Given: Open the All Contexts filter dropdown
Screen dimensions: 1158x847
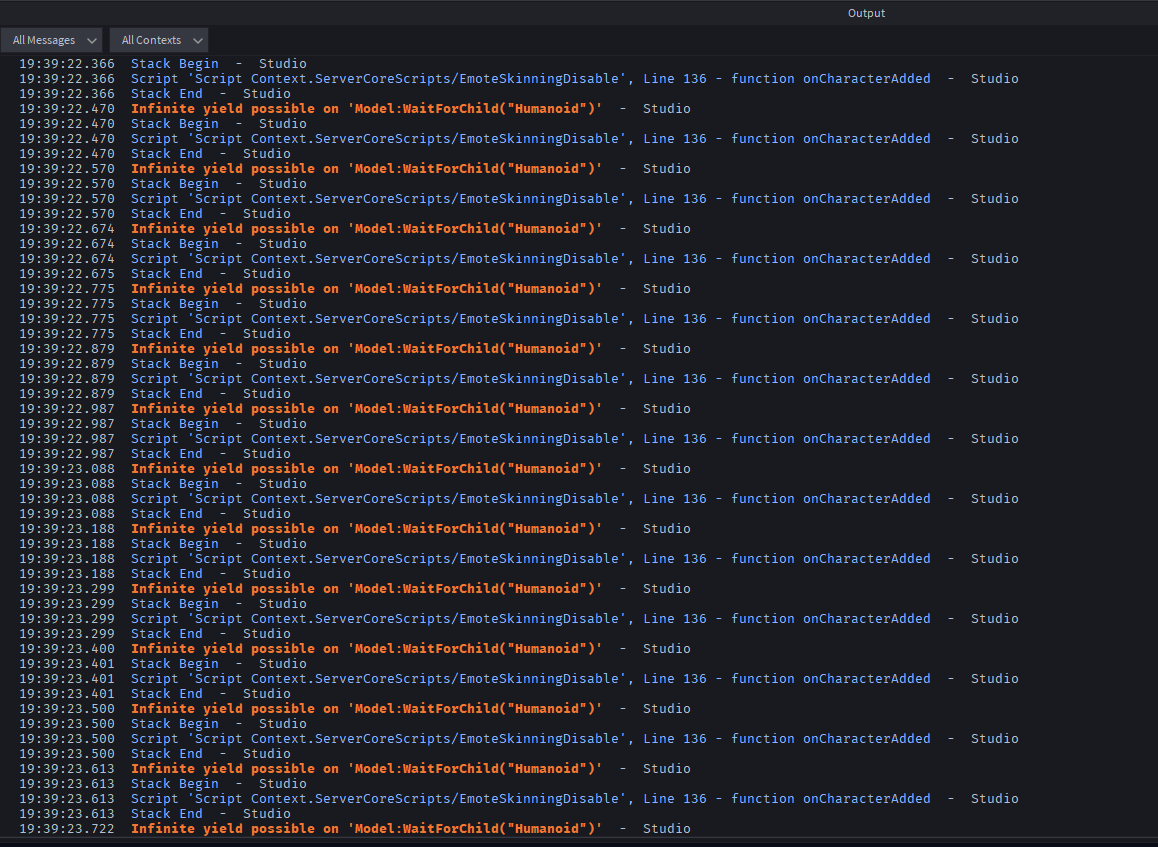Looking at the screenshot, I should pos(159,40).
